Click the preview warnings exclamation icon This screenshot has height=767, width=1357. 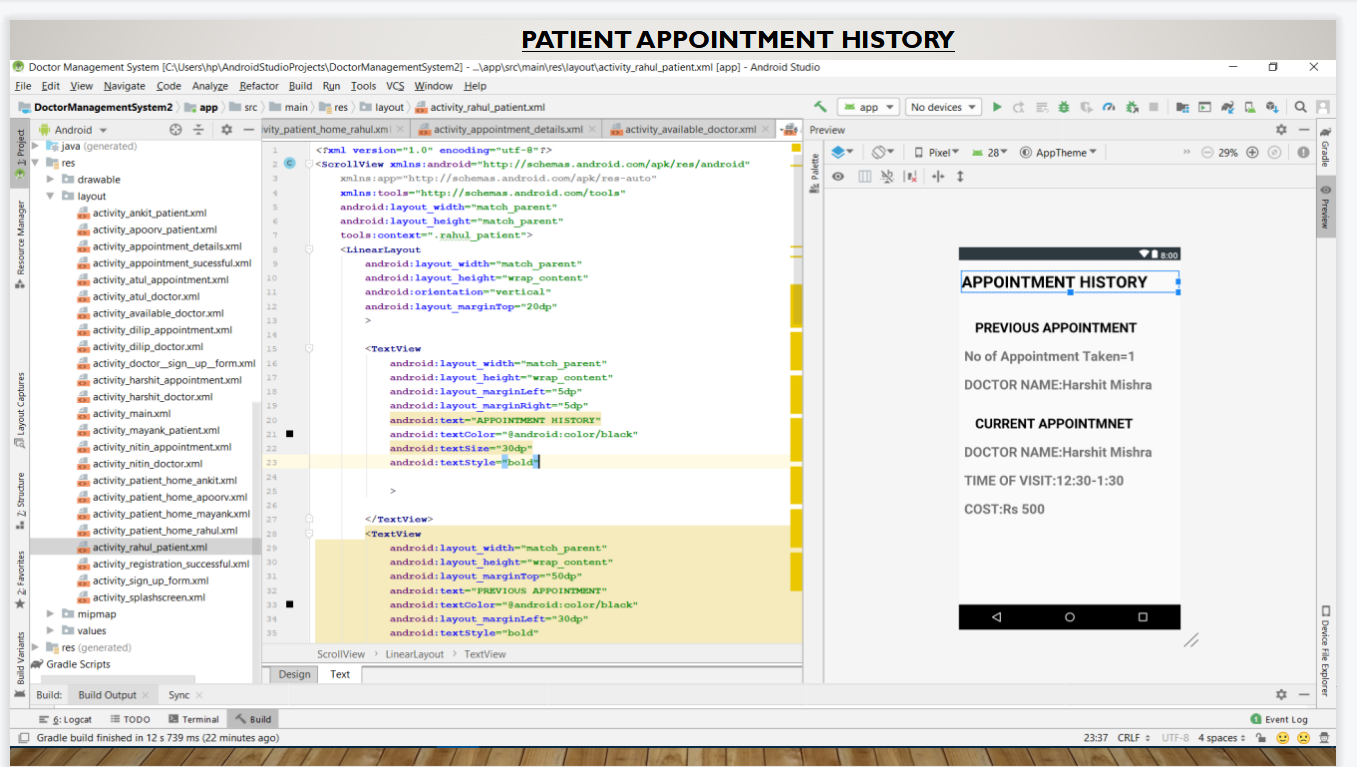pyautogui.click(x=1303, y=153)
